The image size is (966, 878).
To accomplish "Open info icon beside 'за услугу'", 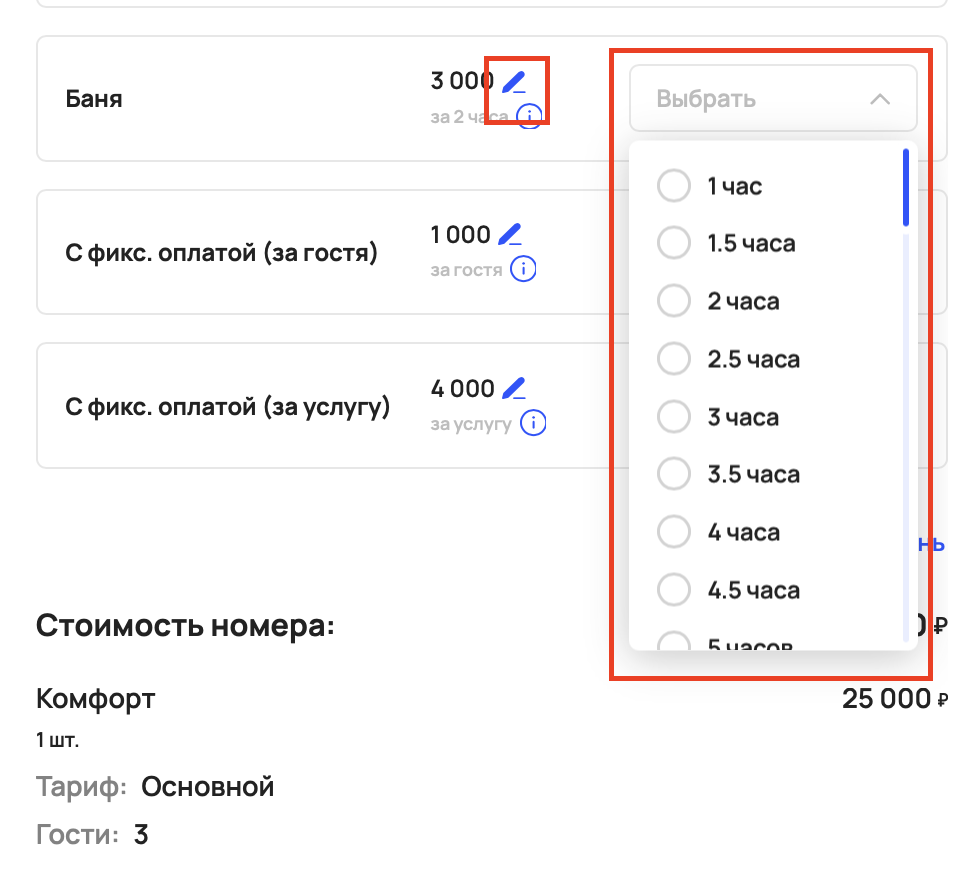I will point(534,423).
